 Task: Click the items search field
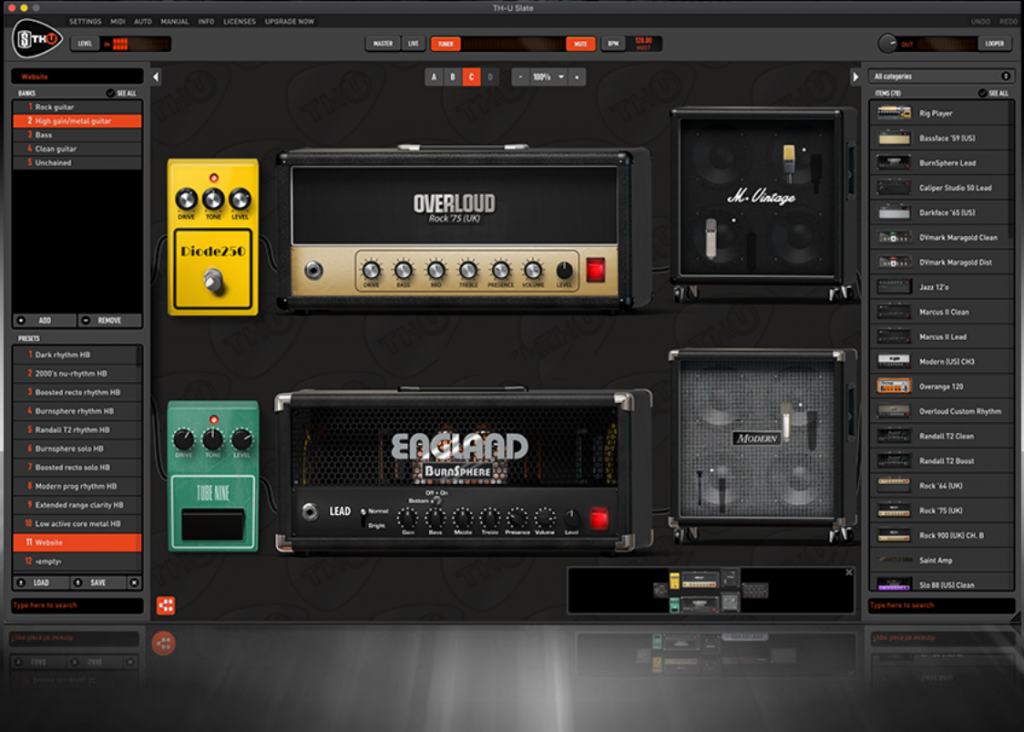coord(941,605)
